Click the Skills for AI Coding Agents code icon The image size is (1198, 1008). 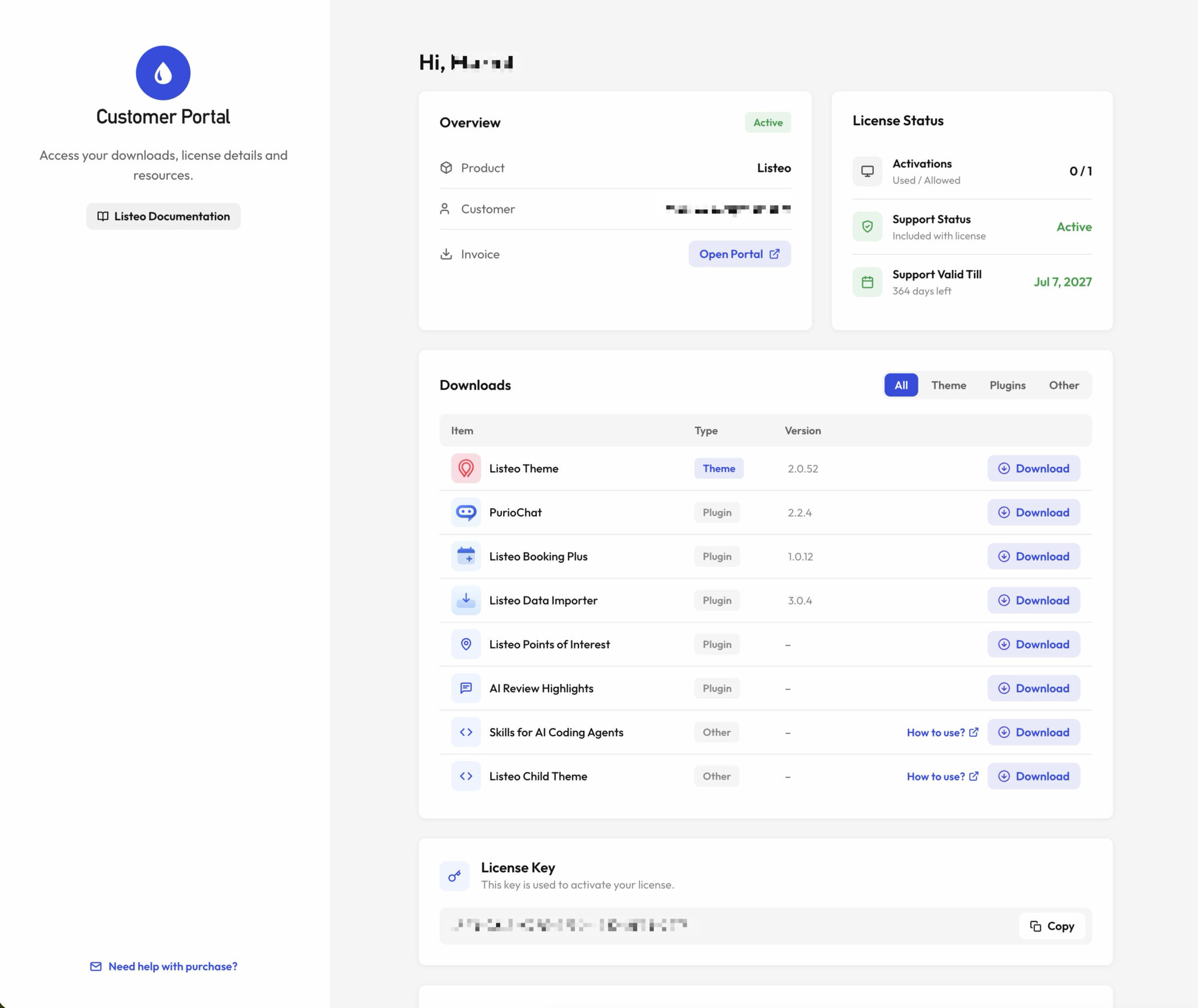click(466, 732)
